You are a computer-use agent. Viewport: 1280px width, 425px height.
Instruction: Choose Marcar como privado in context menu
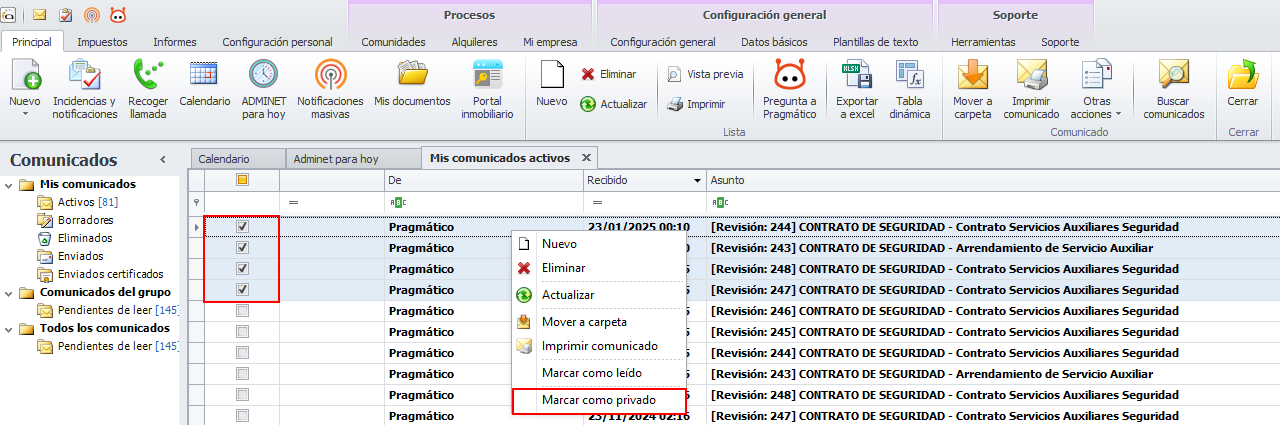pos(598,400)
